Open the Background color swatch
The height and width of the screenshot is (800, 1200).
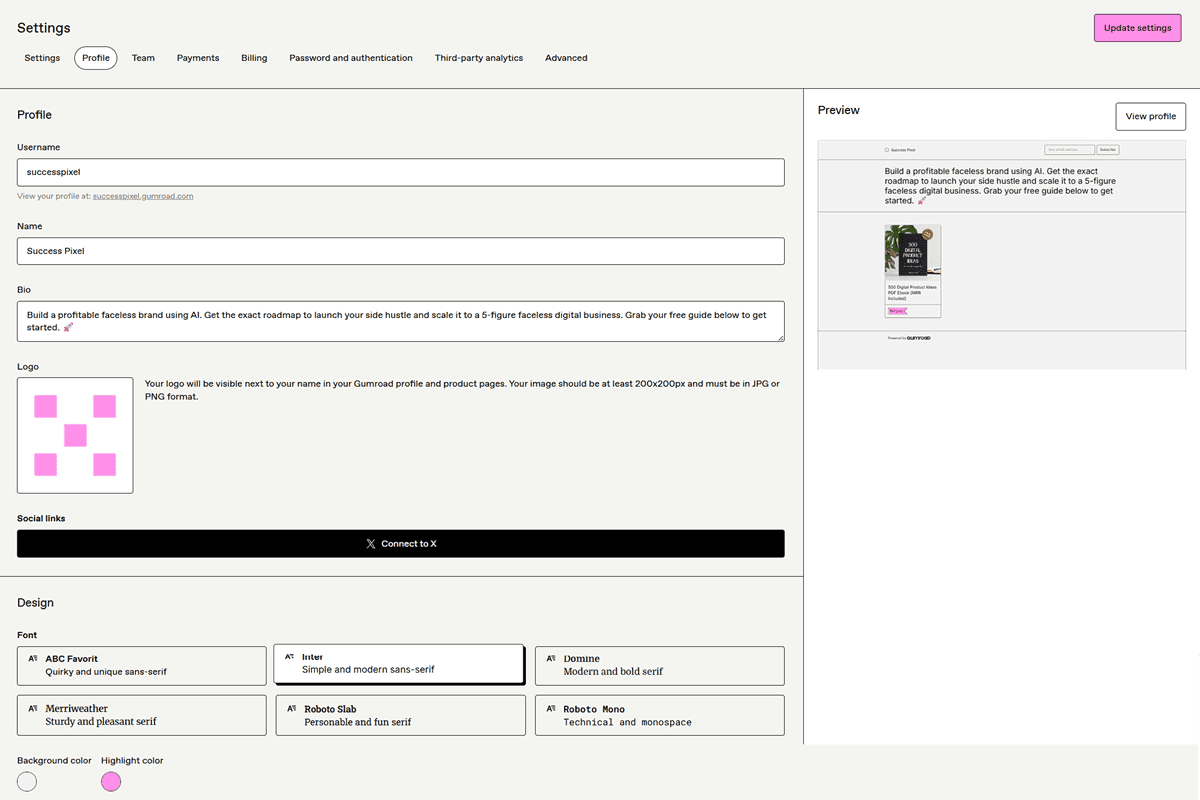(x=27, y=782)
